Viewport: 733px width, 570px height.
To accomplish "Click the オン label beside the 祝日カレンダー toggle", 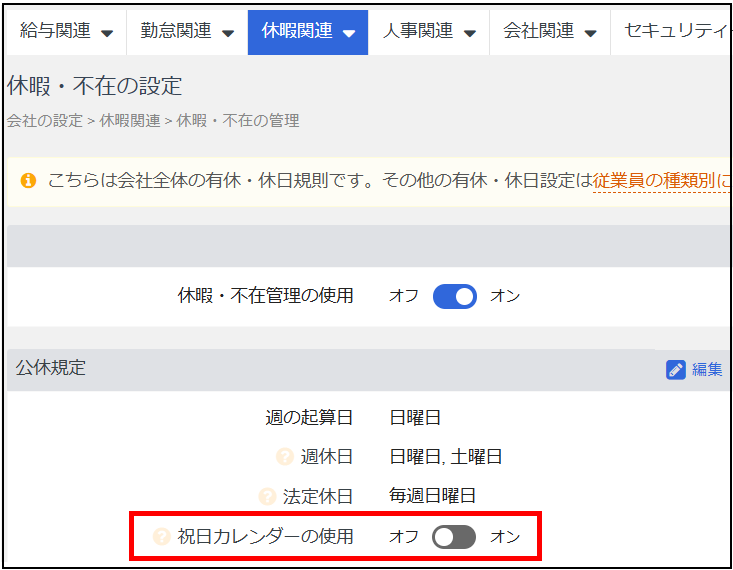I will (x=505, y=537).
